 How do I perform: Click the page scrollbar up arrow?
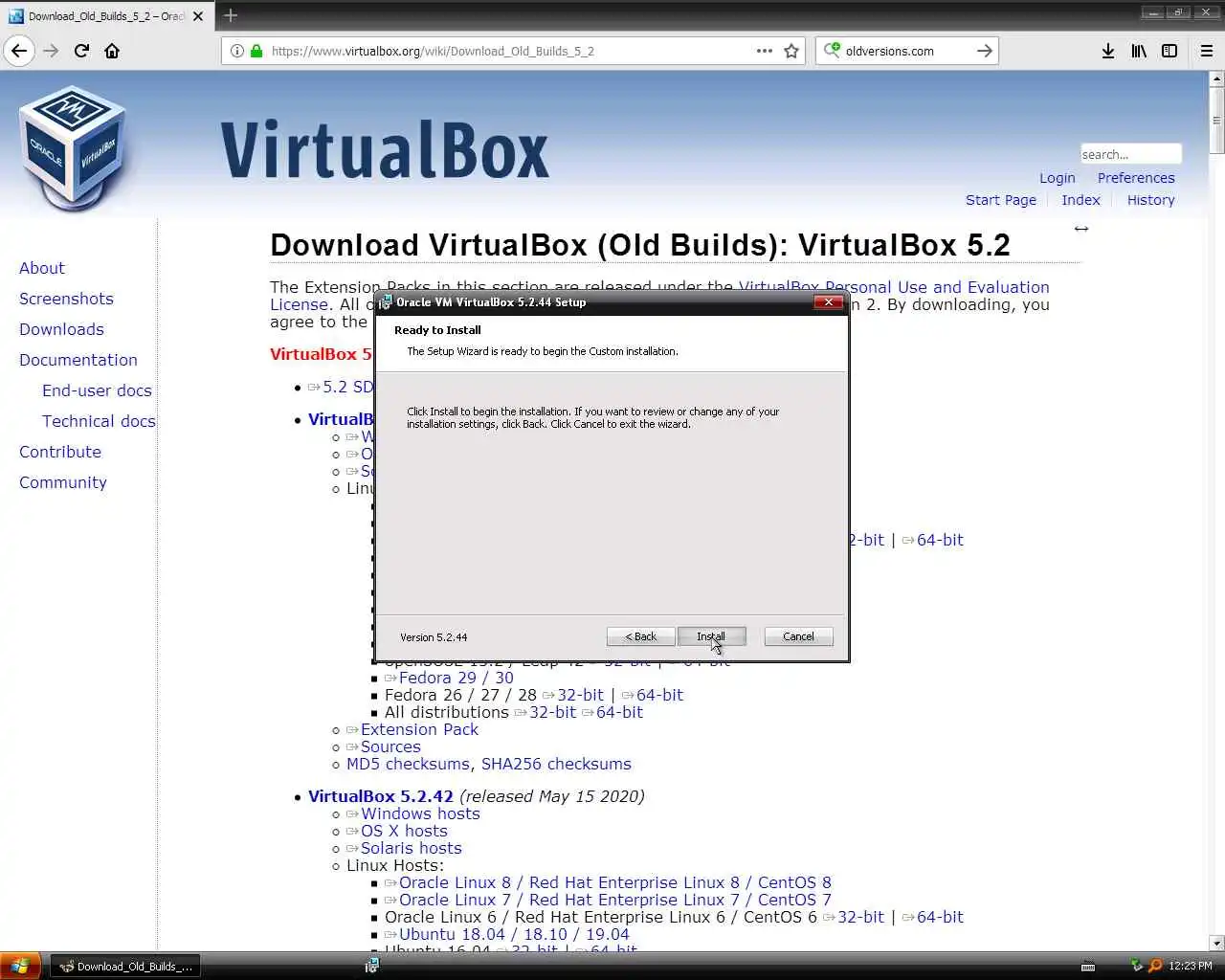point(1216,79)
